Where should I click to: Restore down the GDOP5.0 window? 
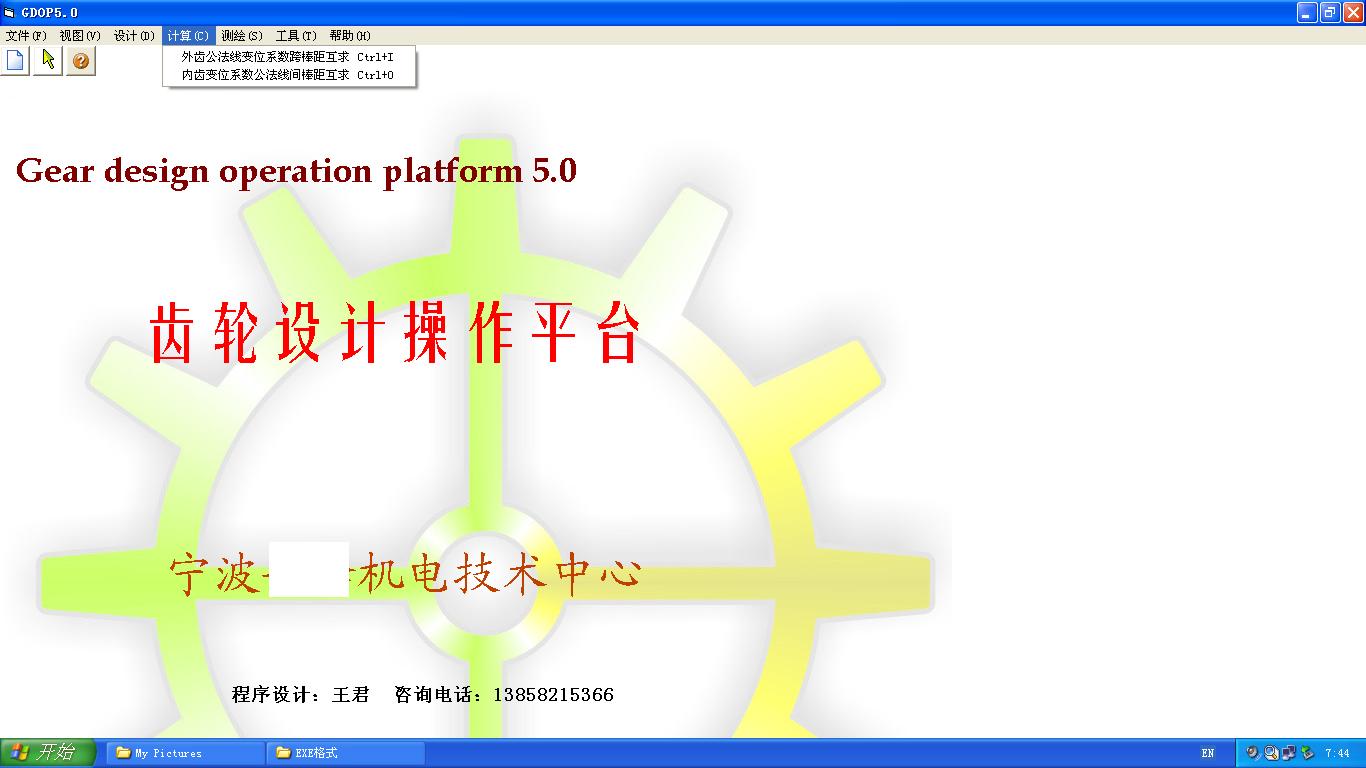pyautogui.click(x=1330, y=13)
